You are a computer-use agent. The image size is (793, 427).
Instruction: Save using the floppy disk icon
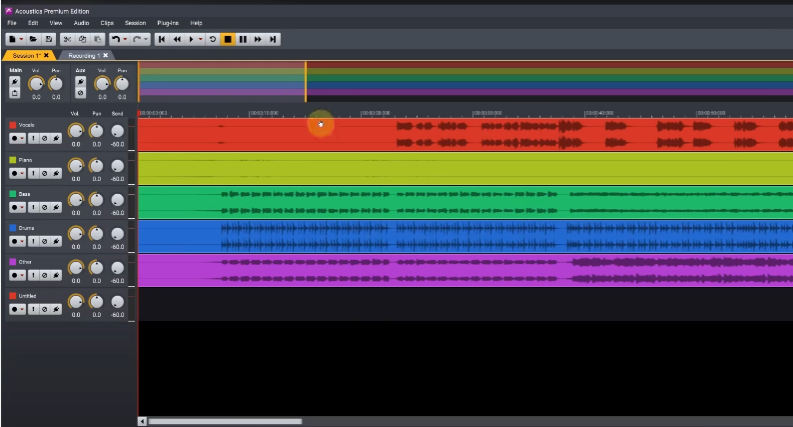point(49,39)
